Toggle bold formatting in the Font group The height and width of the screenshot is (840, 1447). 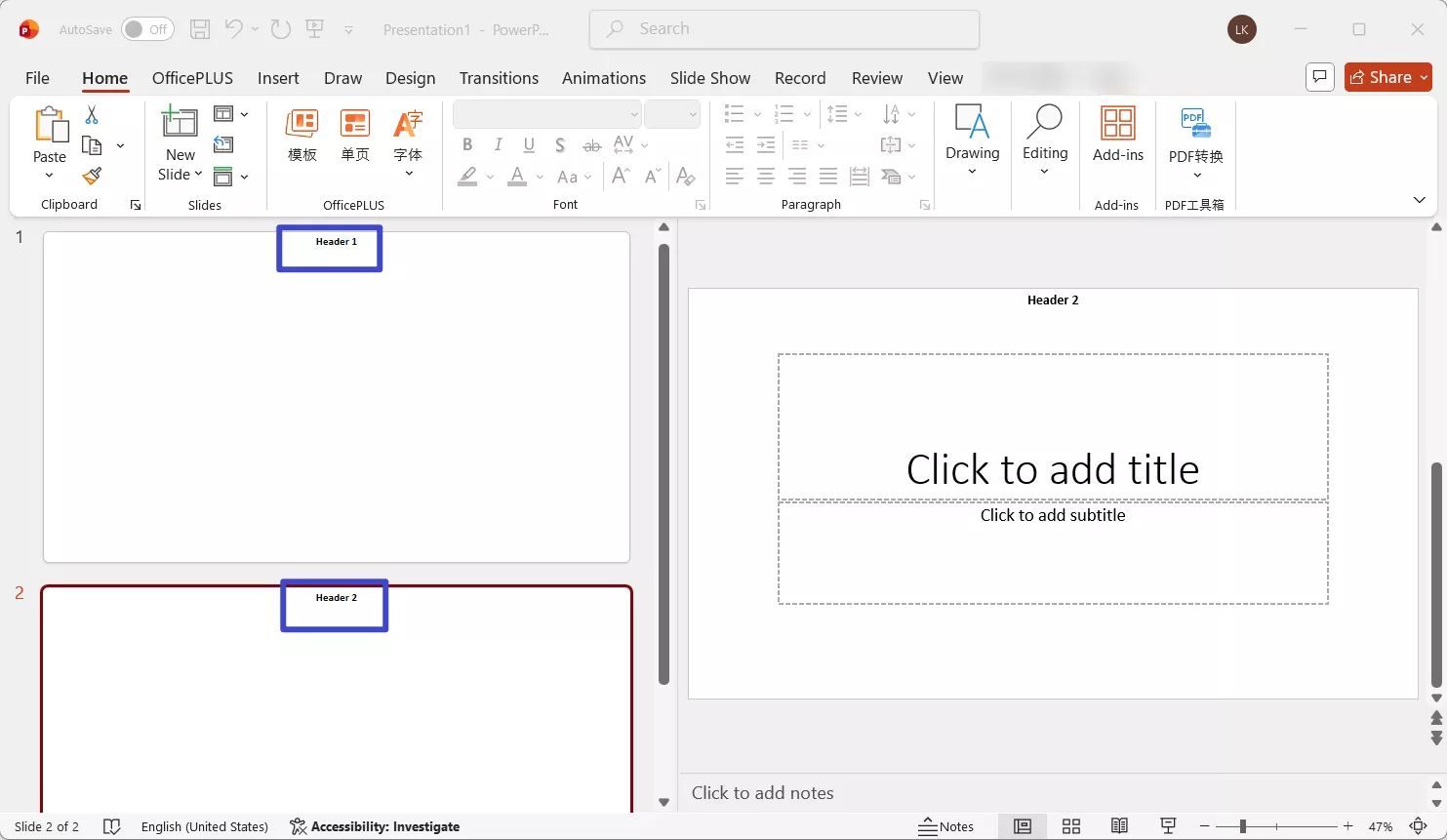tap(467, 144)
